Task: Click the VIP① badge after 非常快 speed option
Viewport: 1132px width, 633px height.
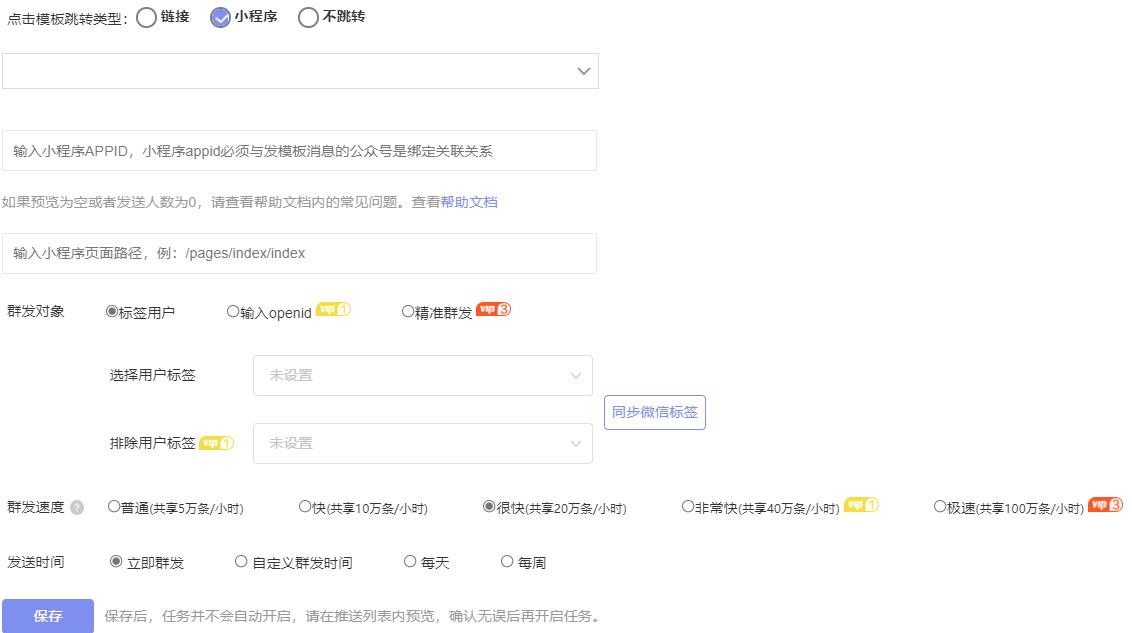Action: pyautogui.click(x=860, y=507)
